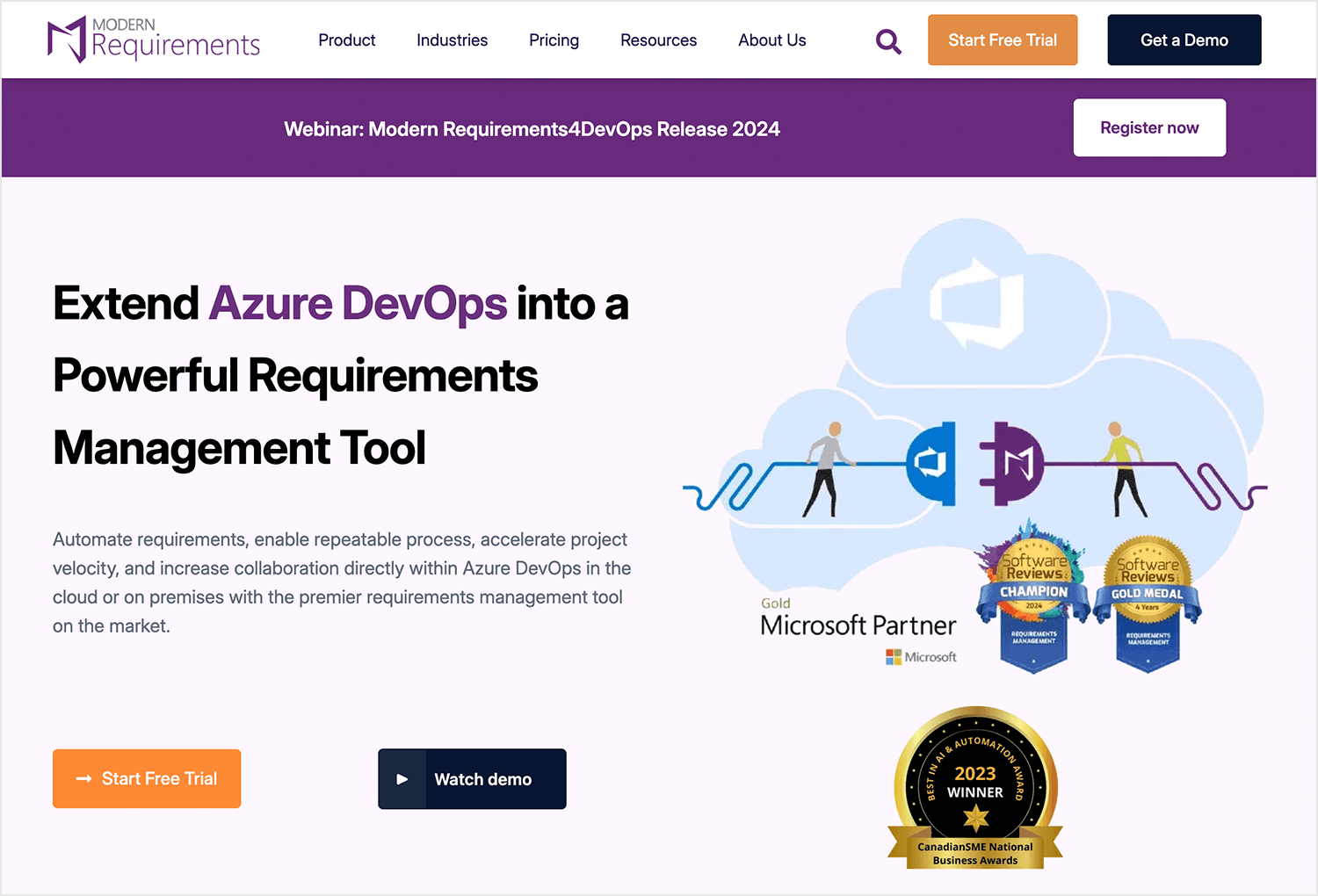
Task: Click the Software Reviews Gold Medal badge
Action: (x=1148, y=604)
